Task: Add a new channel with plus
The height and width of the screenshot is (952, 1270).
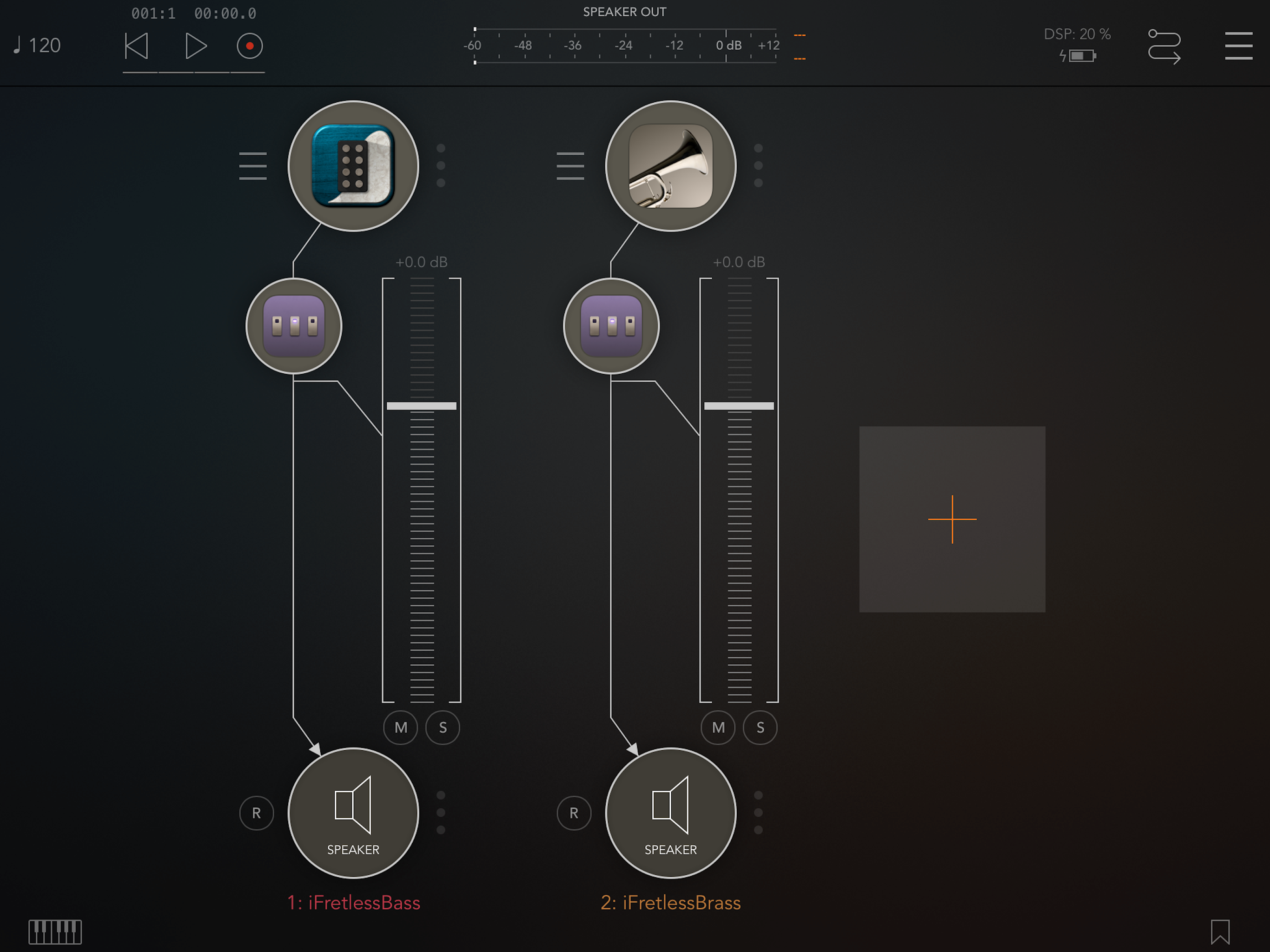Action: [x=952, y=519]
